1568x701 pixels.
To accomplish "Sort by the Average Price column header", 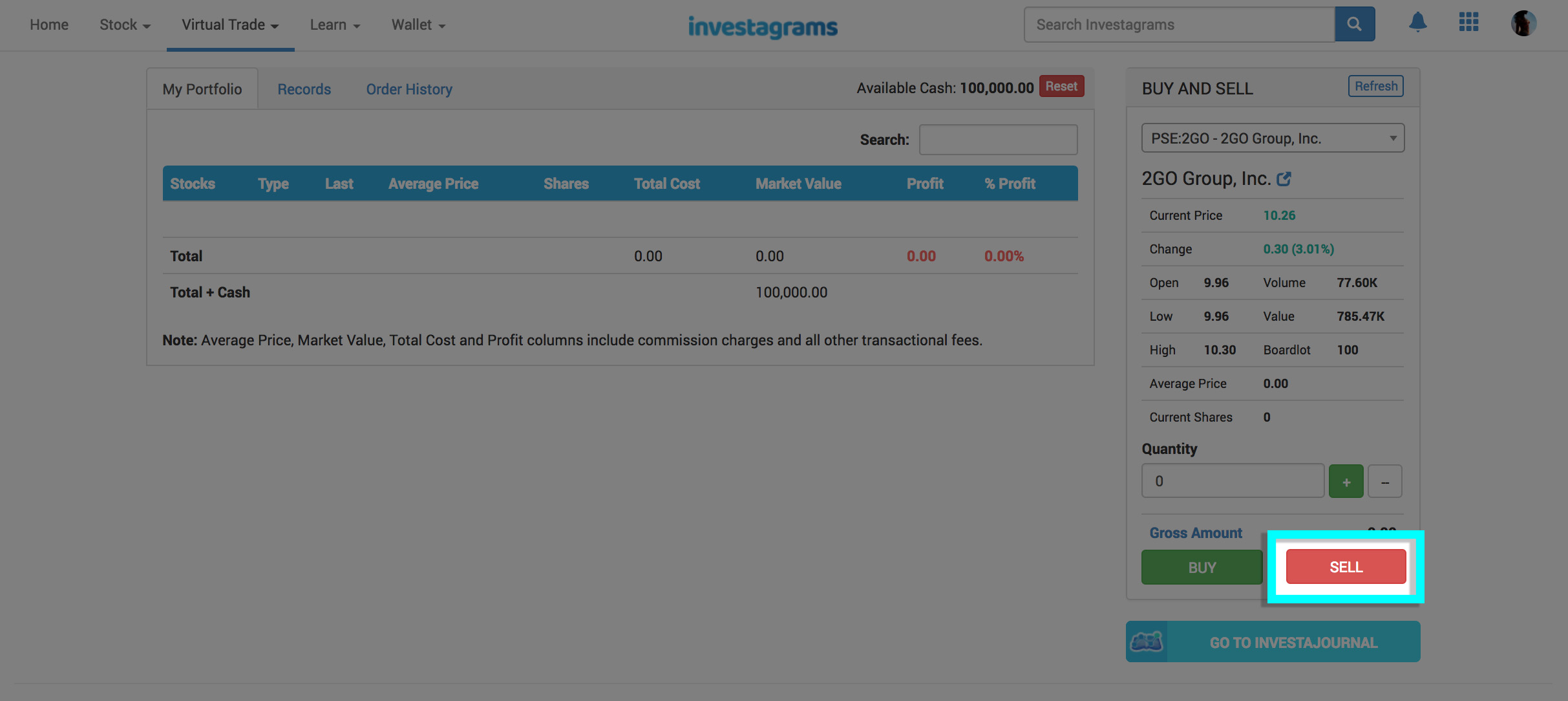I will [434, 184].
